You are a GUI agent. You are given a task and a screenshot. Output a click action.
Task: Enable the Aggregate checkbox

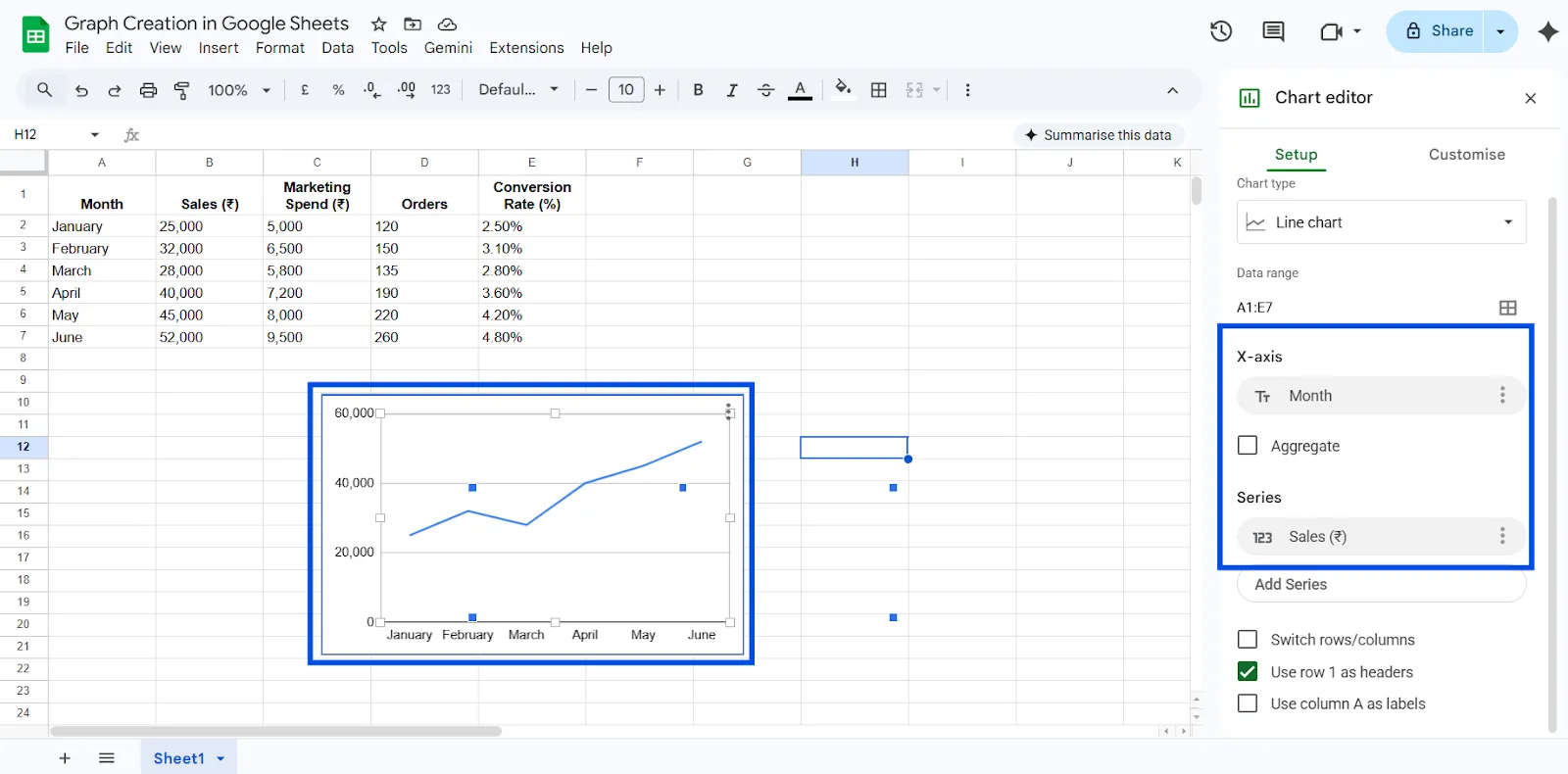pos(1248,446)
